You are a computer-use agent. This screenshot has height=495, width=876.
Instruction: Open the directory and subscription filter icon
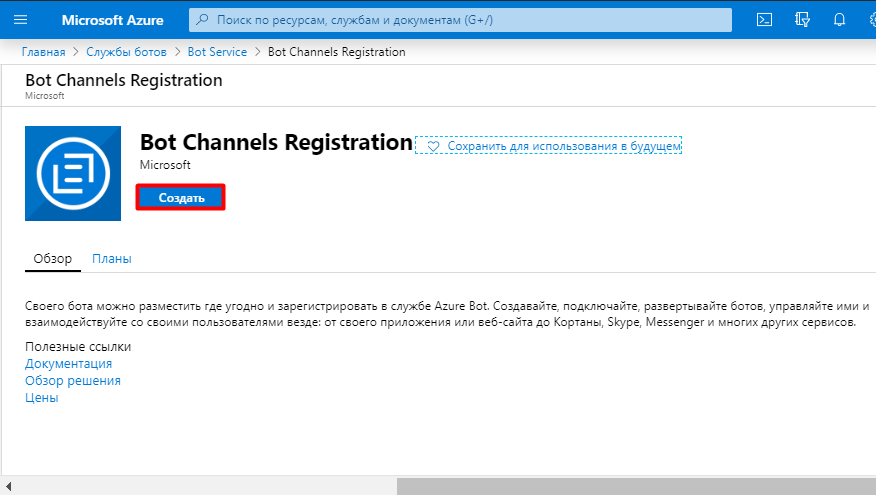pyautogui.click(x=802, y=20)
